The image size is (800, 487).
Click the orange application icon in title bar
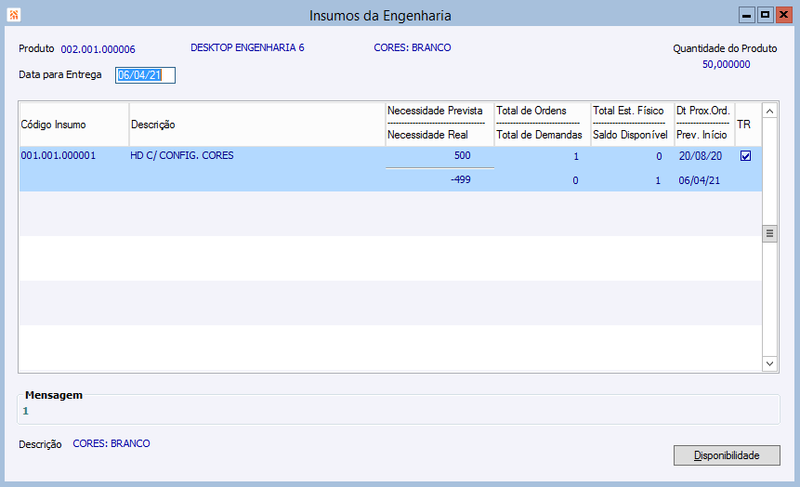[14, 15]
